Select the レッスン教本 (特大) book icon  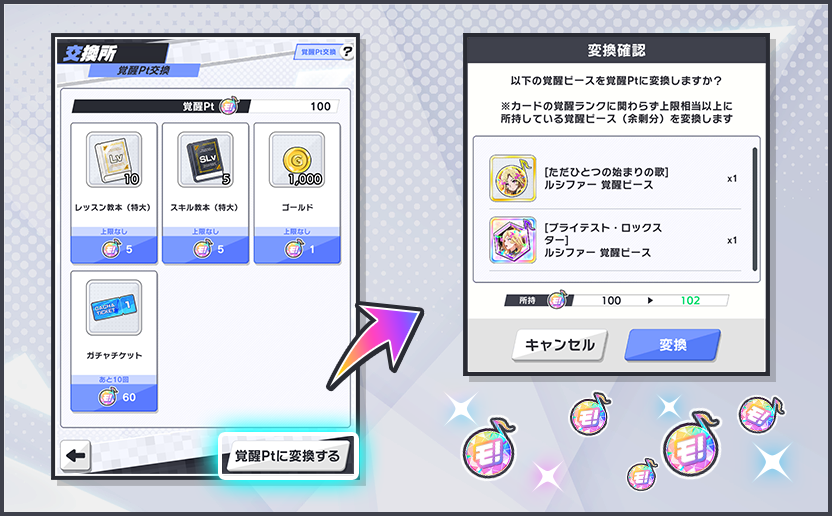[x=114, y=160]
